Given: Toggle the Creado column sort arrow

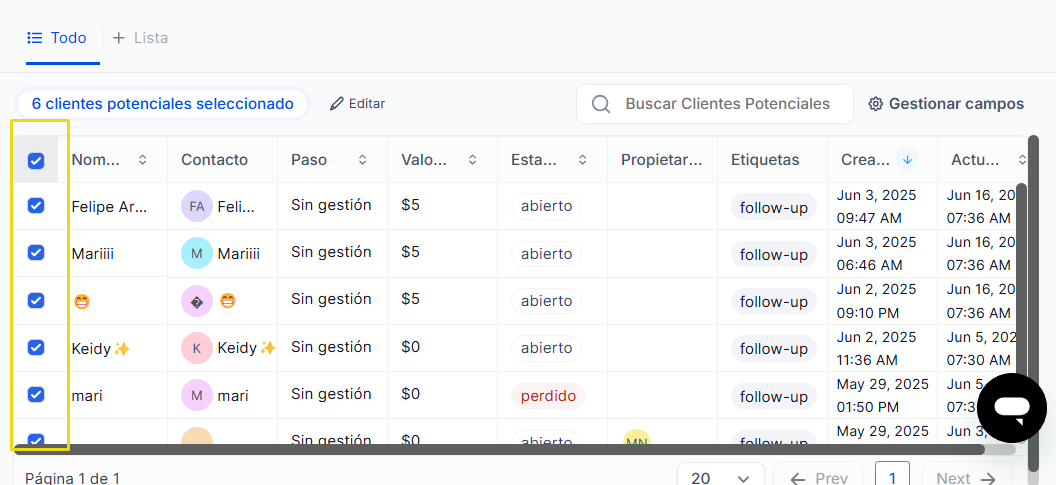Looking at the screenshot, I should coord(907,160).
